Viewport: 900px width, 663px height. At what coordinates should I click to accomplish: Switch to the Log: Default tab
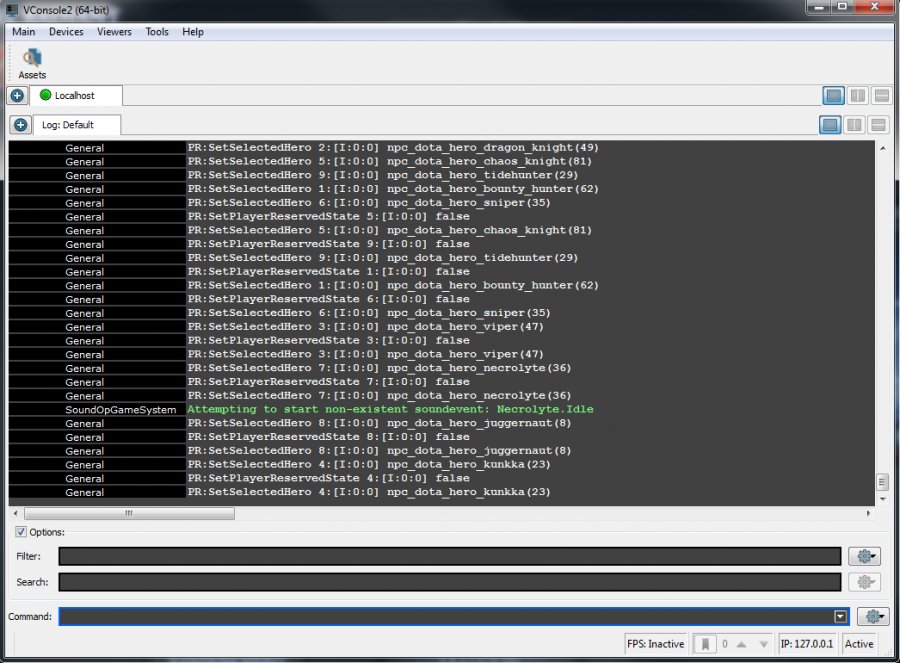tap(67, 126)
